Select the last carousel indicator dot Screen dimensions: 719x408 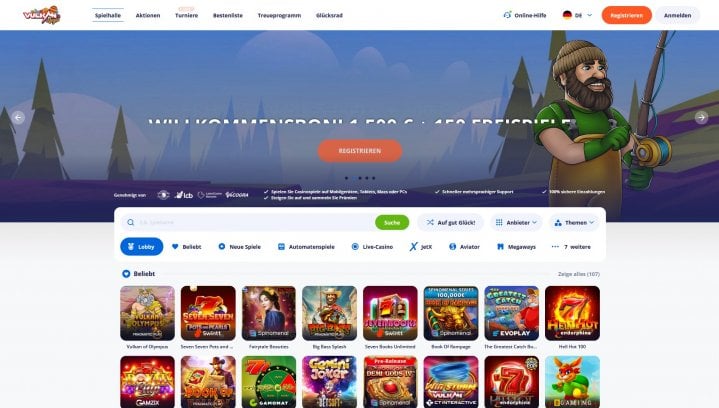pyautogui.click(x=374, y=178)
